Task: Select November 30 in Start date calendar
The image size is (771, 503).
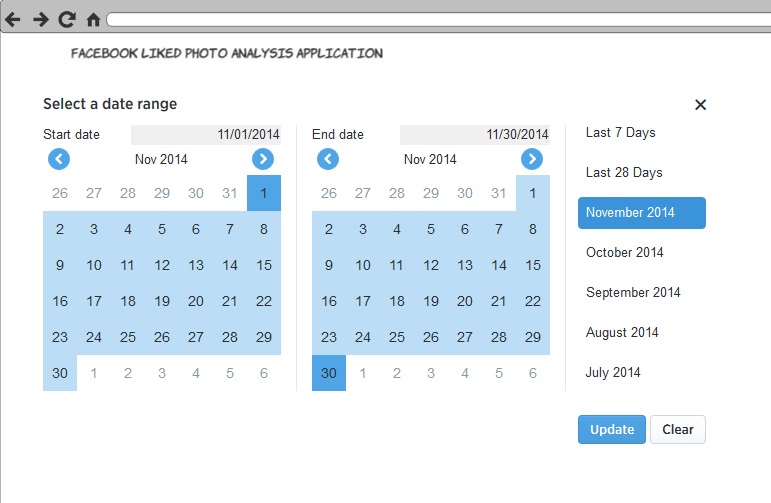Action: click(x=60, y=373)
